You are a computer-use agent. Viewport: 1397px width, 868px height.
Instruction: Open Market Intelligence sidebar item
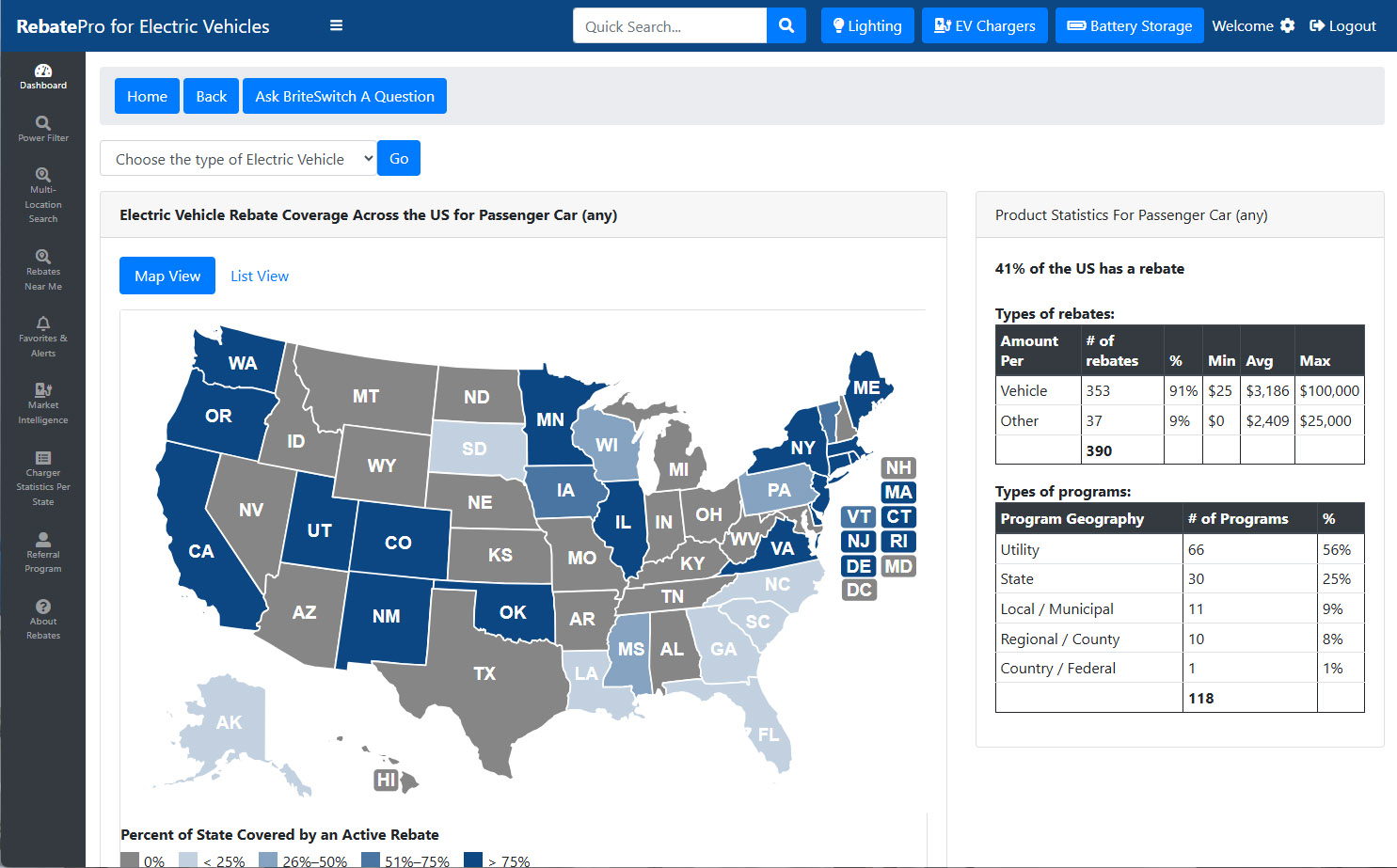(x=42, y=403)
